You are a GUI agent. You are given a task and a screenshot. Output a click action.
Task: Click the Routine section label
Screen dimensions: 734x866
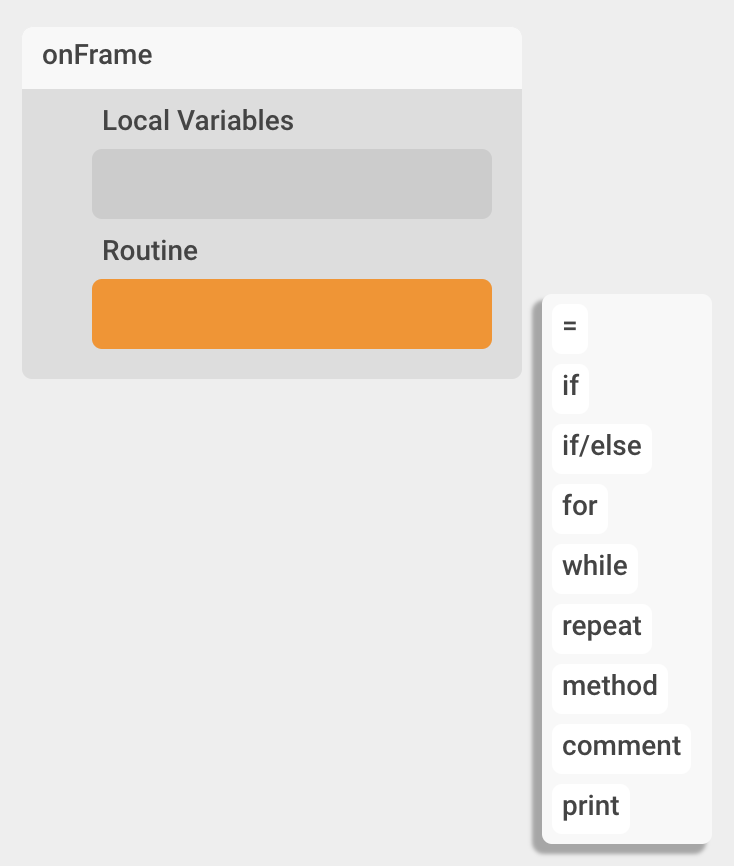click(x=150, y=251)
